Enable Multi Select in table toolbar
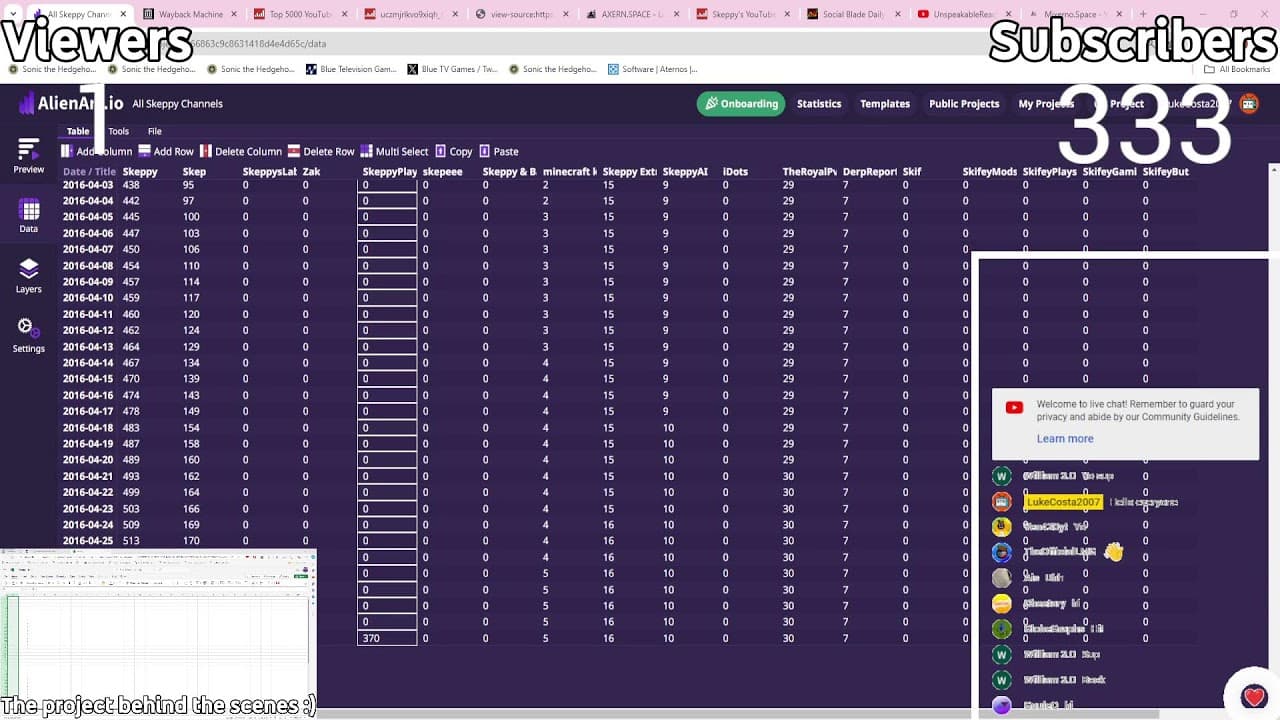 coord(394,151)
